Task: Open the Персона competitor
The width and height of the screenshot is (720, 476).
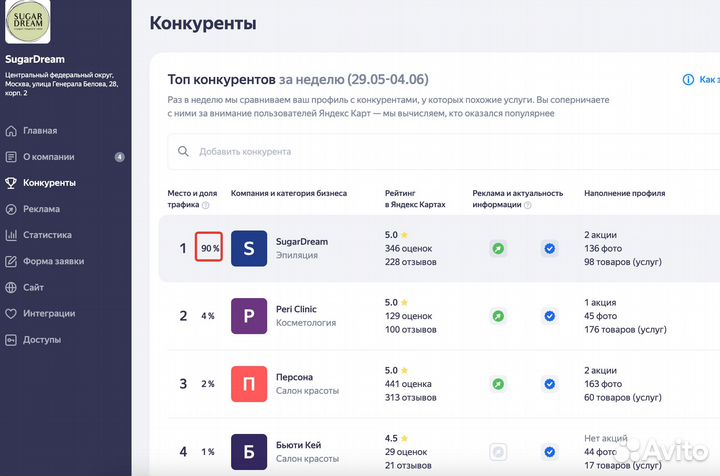Action: (x=294, y=377)
